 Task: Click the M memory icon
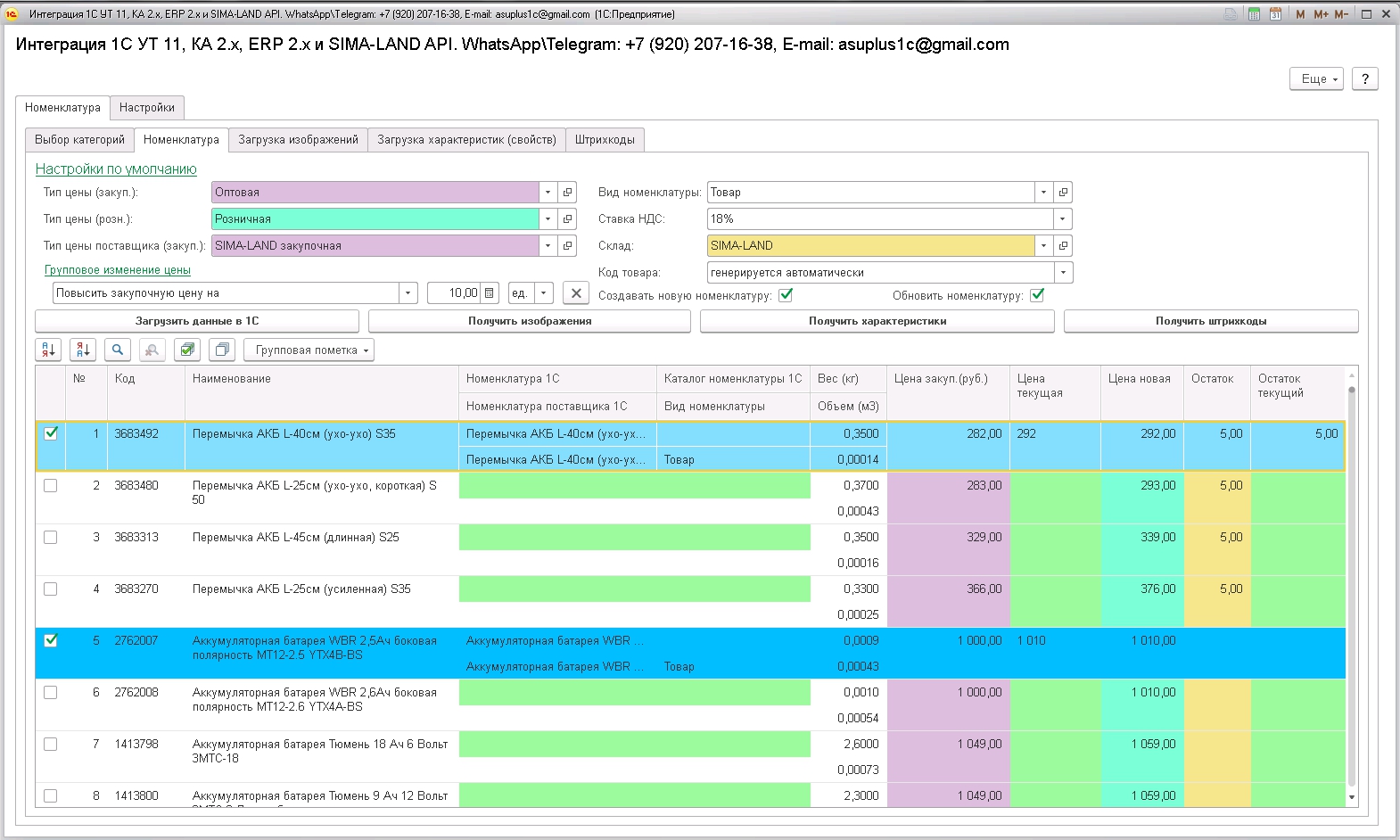1300,14
